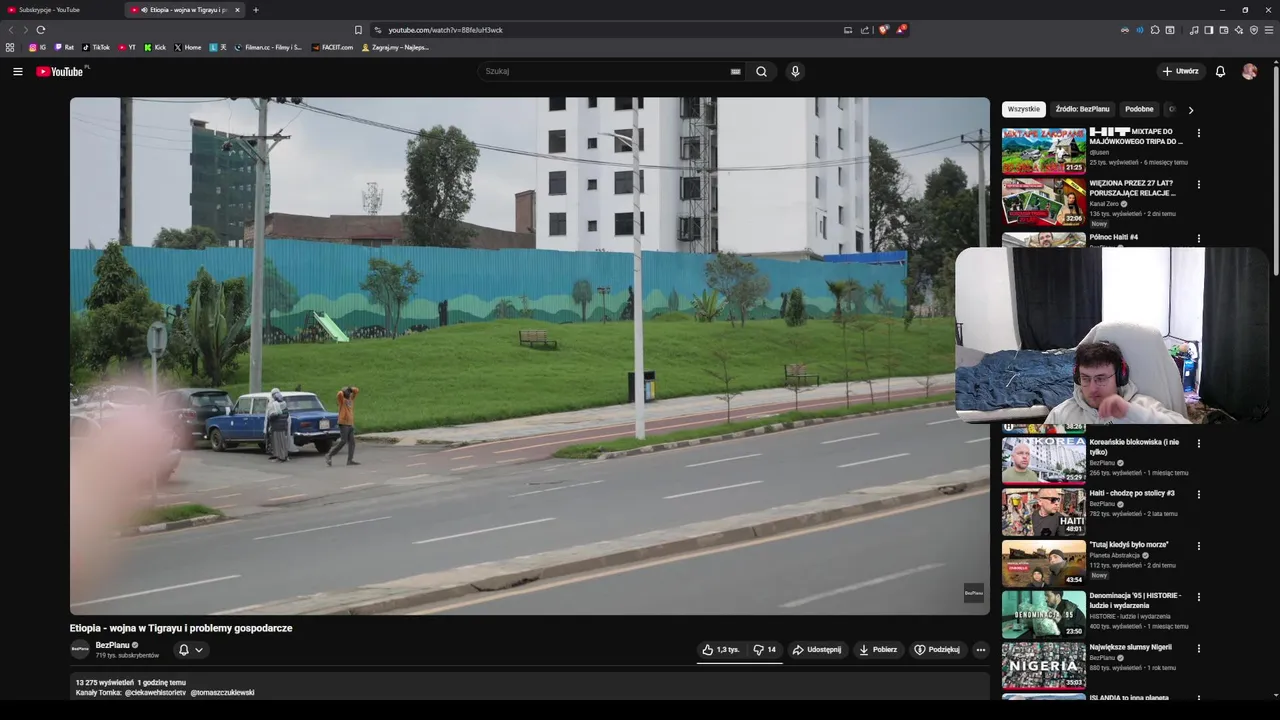Open Denominacja '95 video thumbnail
The width and height of the screenshot is (1280, 720).
pos(1044,614)
